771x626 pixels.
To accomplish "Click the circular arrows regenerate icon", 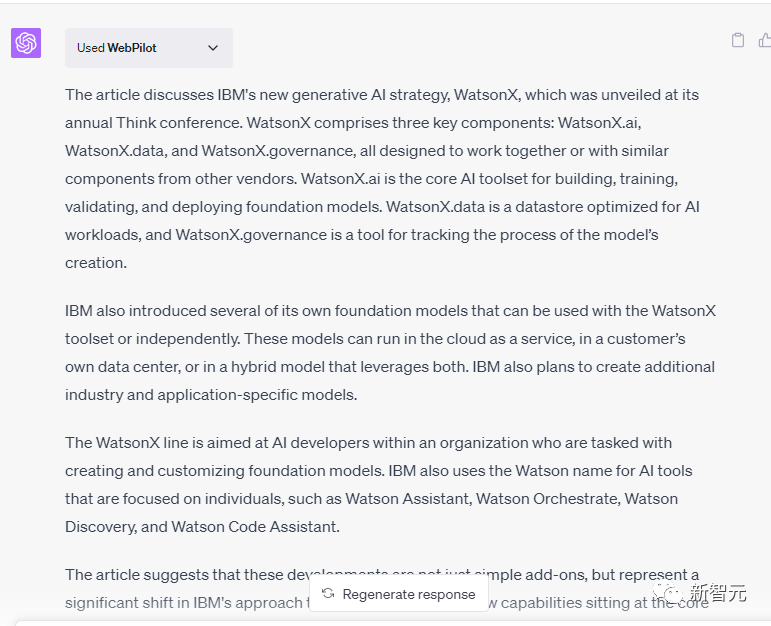I will 328,594.
